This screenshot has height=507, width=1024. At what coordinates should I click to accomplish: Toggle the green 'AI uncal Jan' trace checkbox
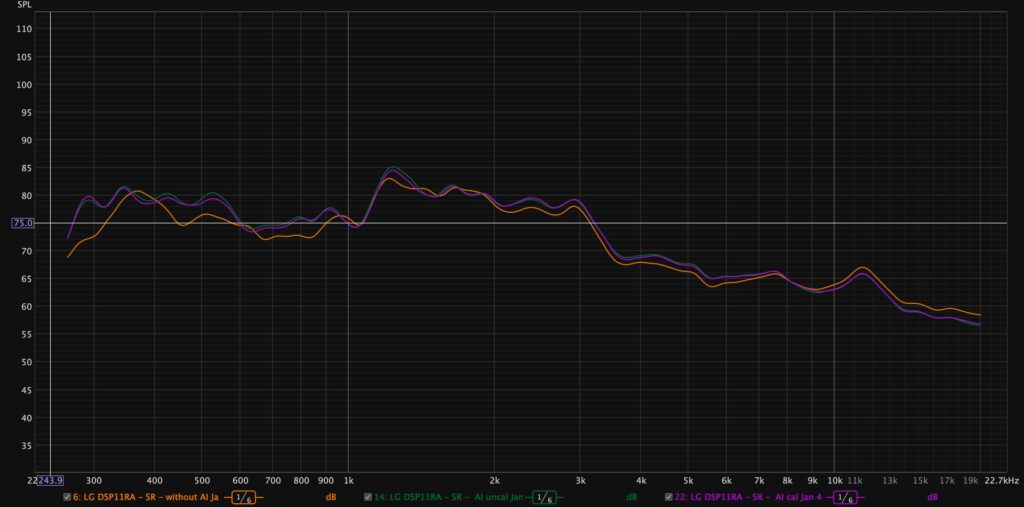tap(368, 497)
